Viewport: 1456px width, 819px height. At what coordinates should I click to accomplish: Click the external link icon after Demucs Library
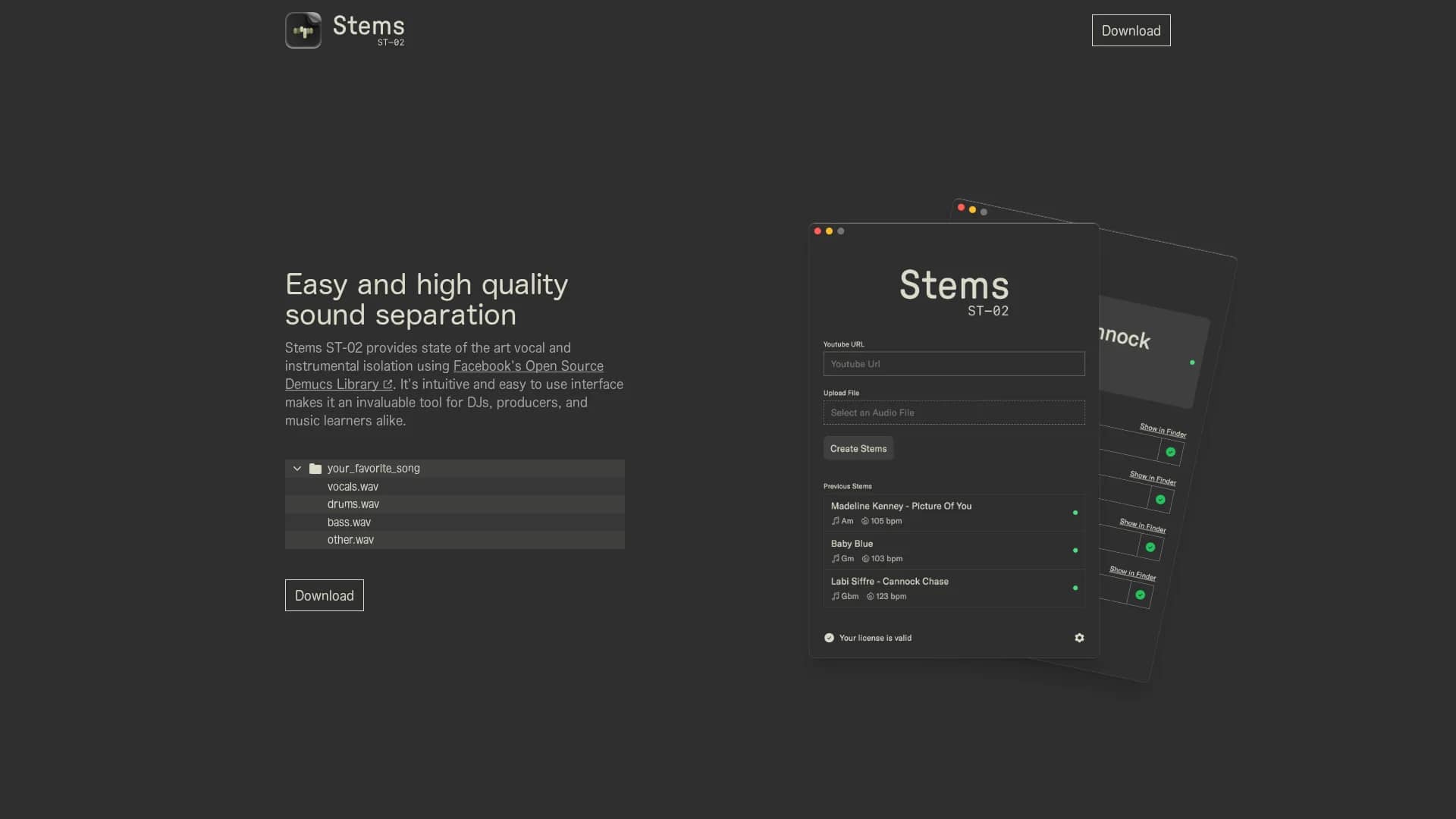[x=388, y=384]
